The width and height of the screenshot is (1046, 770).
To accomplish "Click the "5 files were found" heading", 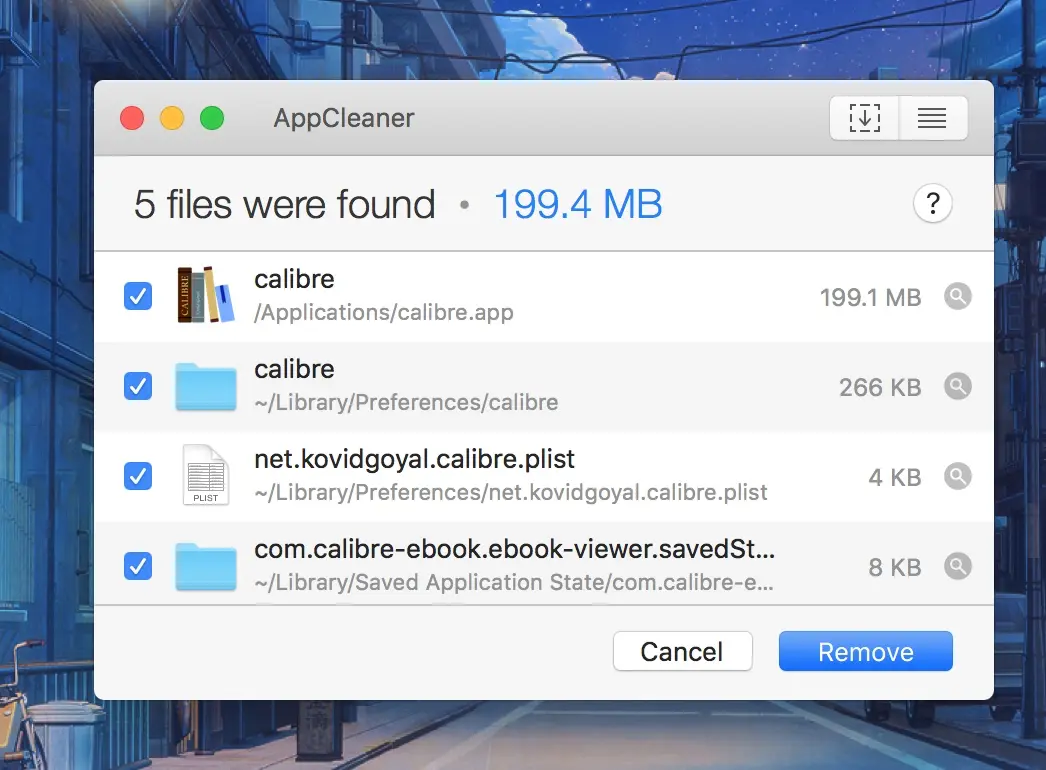I will pyautogui.click(x=285, y=204).
